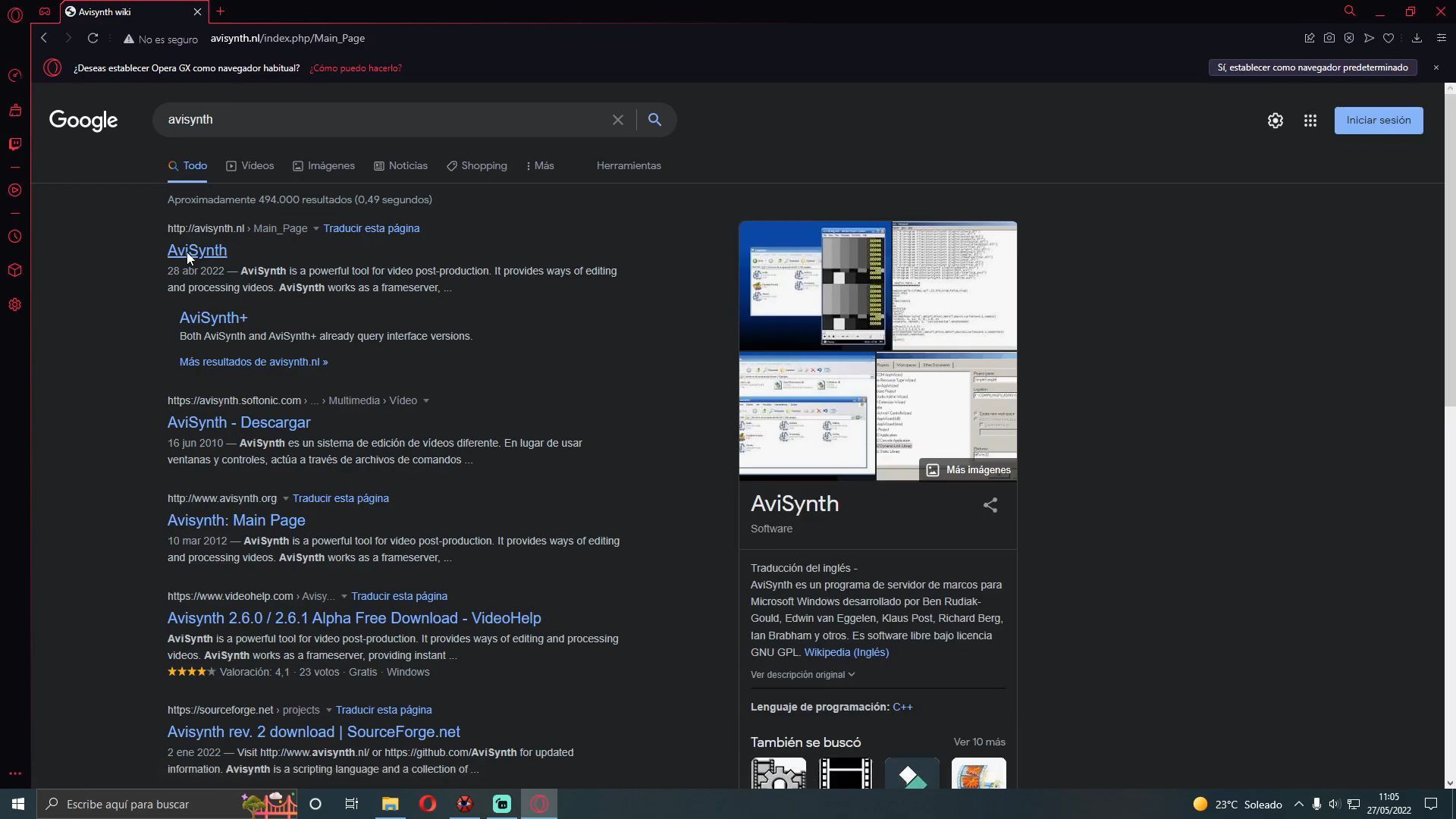The height and width of the screenshot is (819, 1456).
Task: Open Settings gear in Opera sidebar
Action: click(x=14, y=305)
